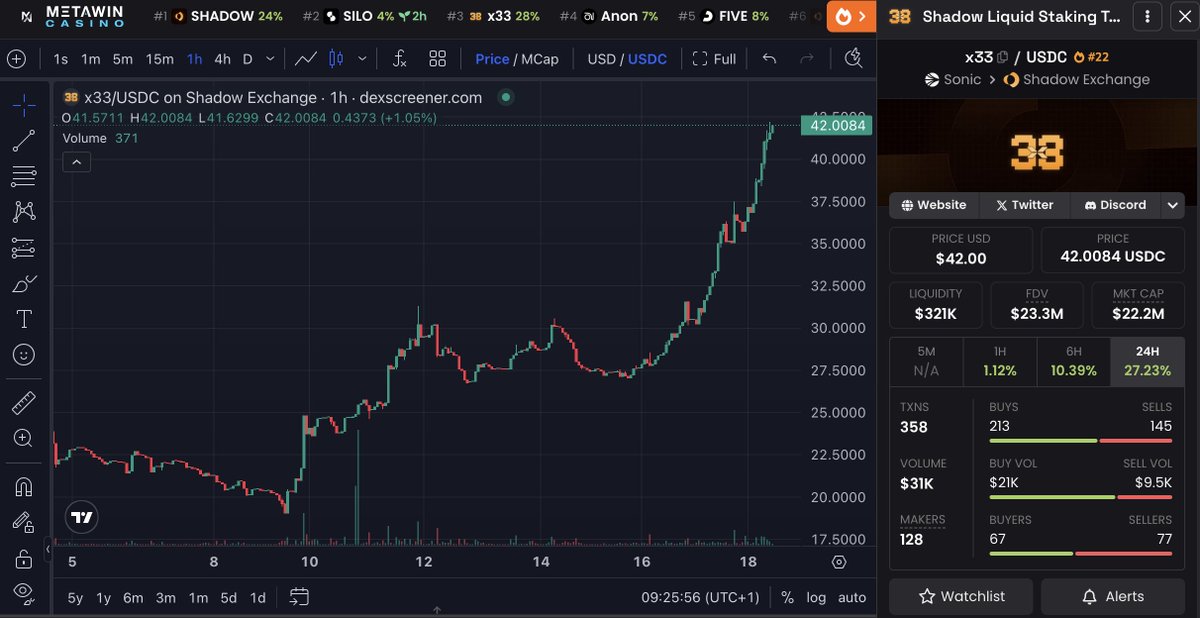Select the brush drawing tool
The width and height of the screenshot is (1200, 618).
coord(24,284)
